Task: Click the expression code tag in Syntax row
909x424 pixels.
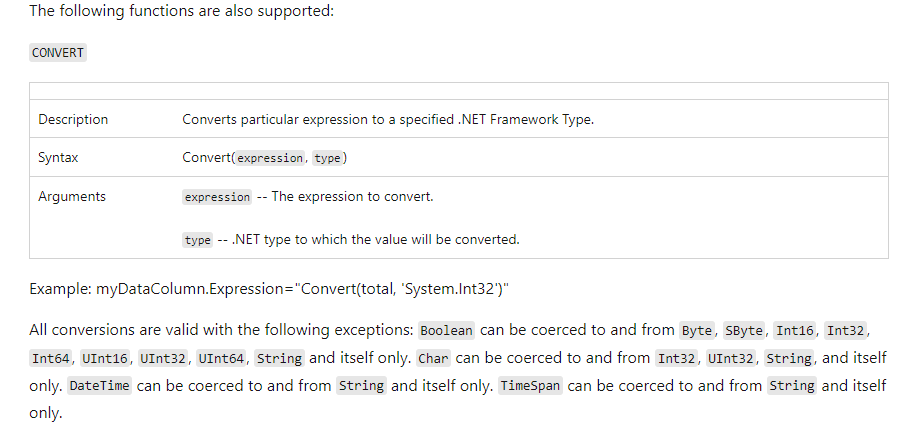Action: (x=270, y=158)
